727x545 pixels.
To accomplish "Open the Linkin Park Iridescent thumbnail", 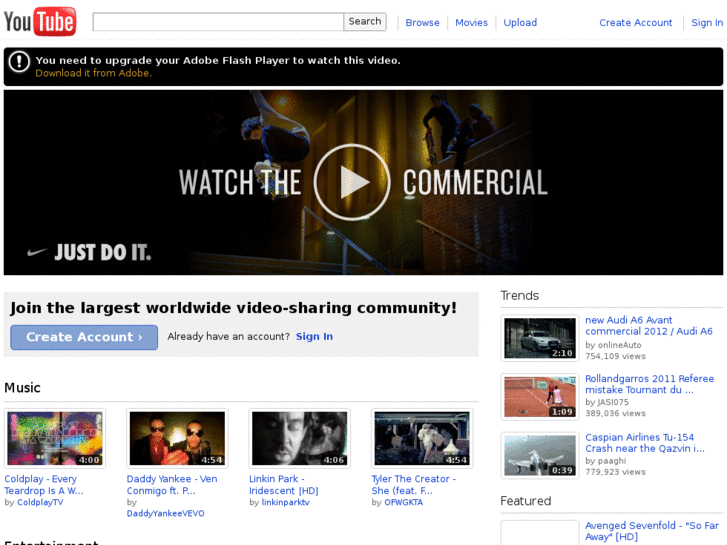I will pyautogui.click(x=300, y=438).
